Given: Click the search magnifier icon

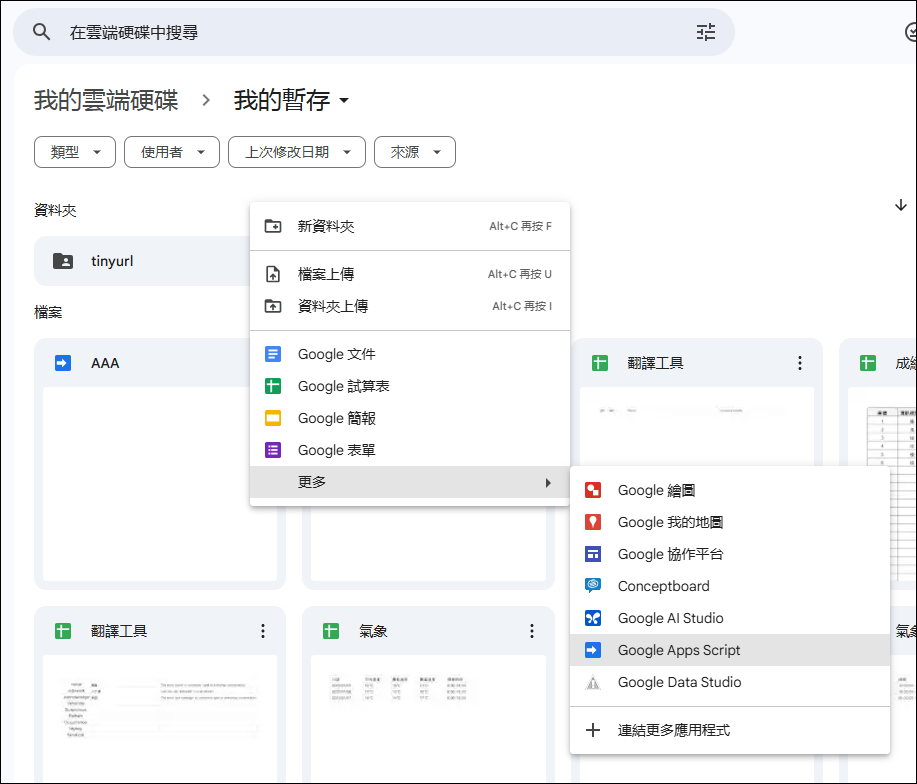Looking at the screenshot, I should pos(41,32).
